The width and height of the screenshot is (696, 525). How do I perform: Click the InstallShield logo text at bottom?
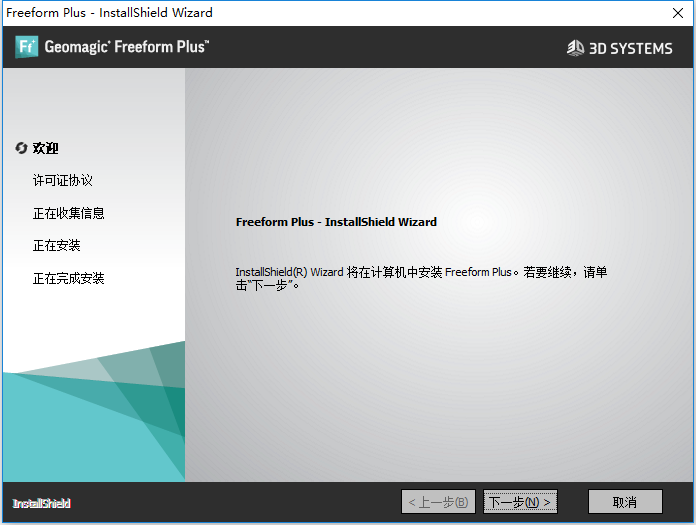click(41, 503)
